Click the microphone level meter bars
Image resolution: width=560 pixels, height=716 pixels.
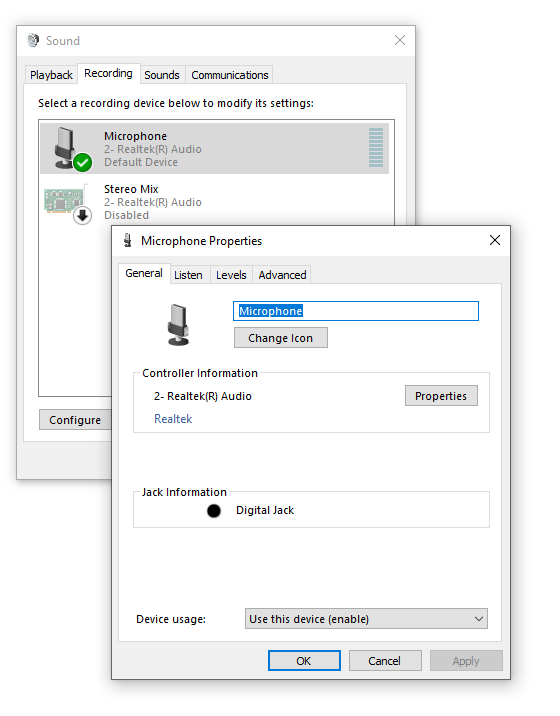pos(376,147)
